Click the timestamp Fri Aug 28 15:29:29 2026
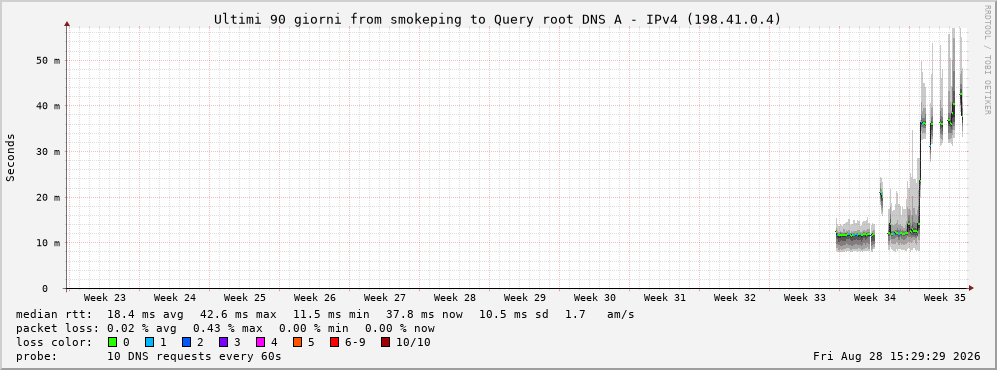Screen dimensions: 997x370 [x=897, y=357]
